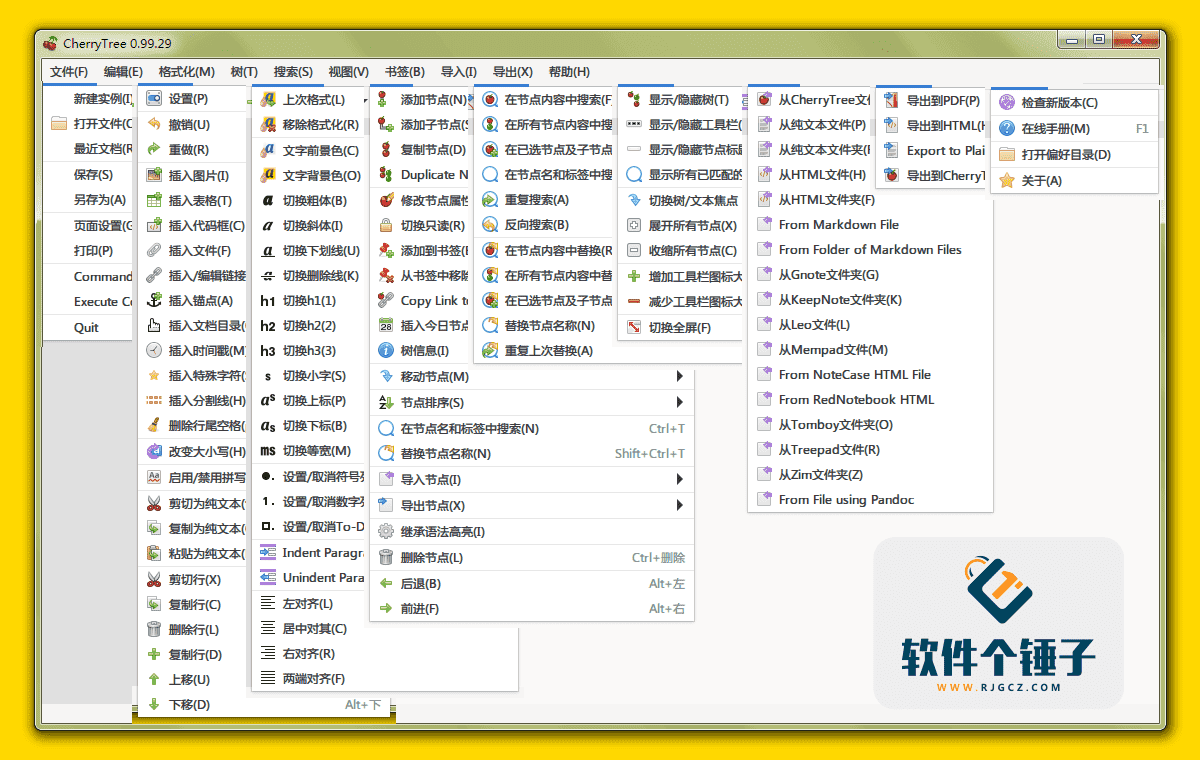Click the insert table icon
The image size is (1200, 760).
click(x=156, y=199)
